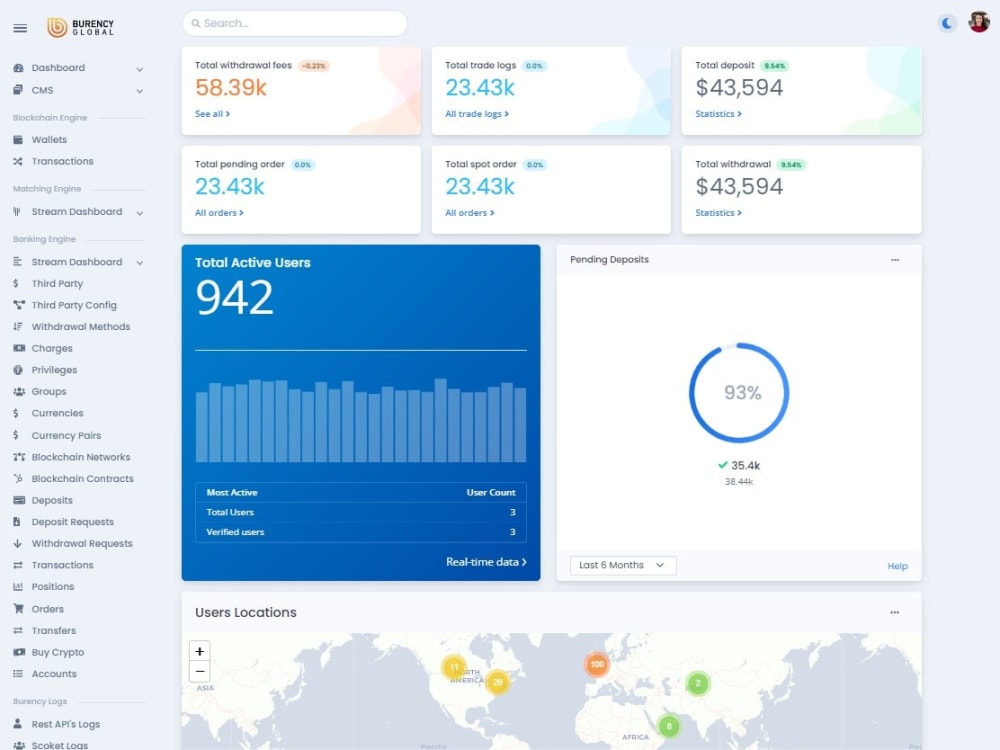Click the All trade logs link
The height and width of the screenshot is (750, 1000).
476,114
